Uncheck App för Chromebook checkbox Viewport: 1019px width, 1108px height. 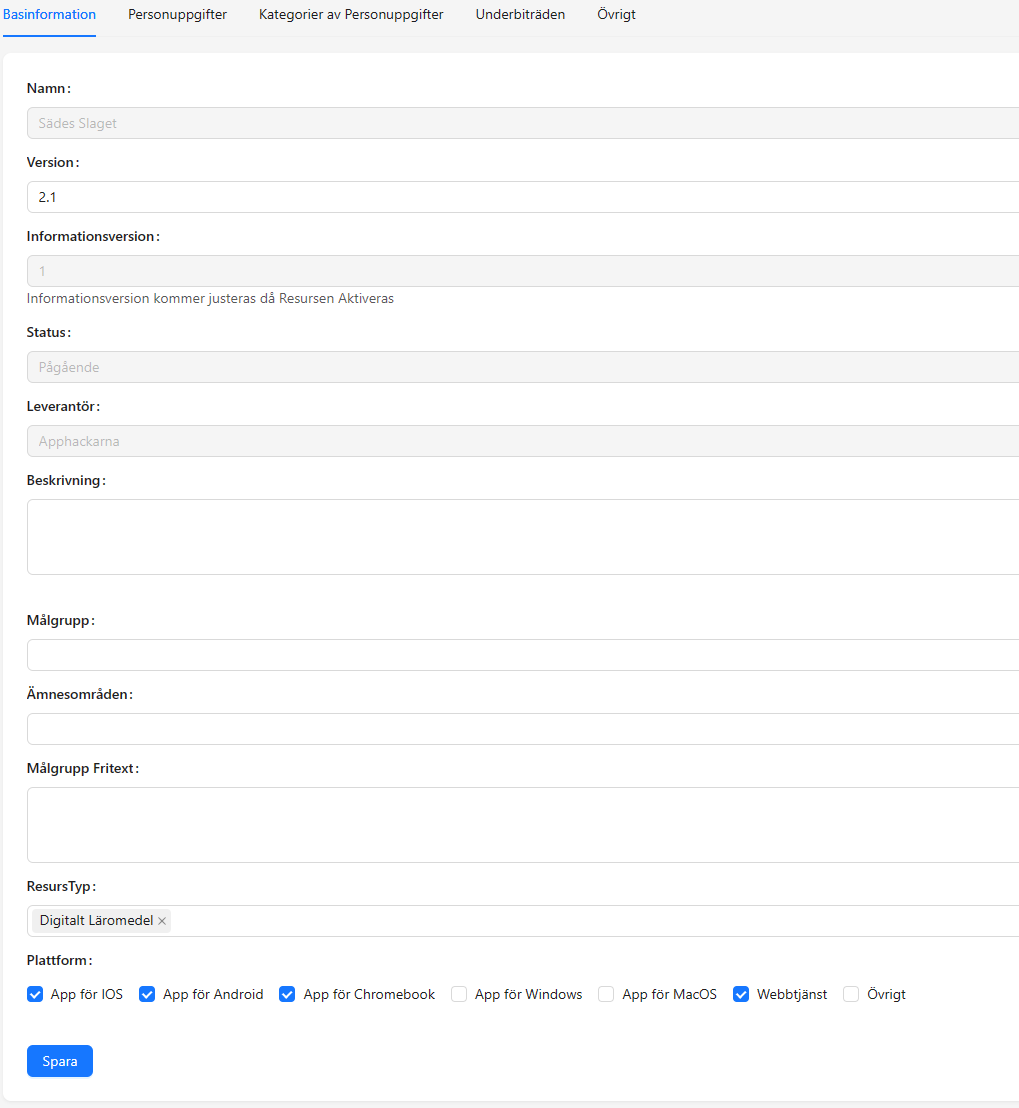pyautogui.click(x=287, y=994)
